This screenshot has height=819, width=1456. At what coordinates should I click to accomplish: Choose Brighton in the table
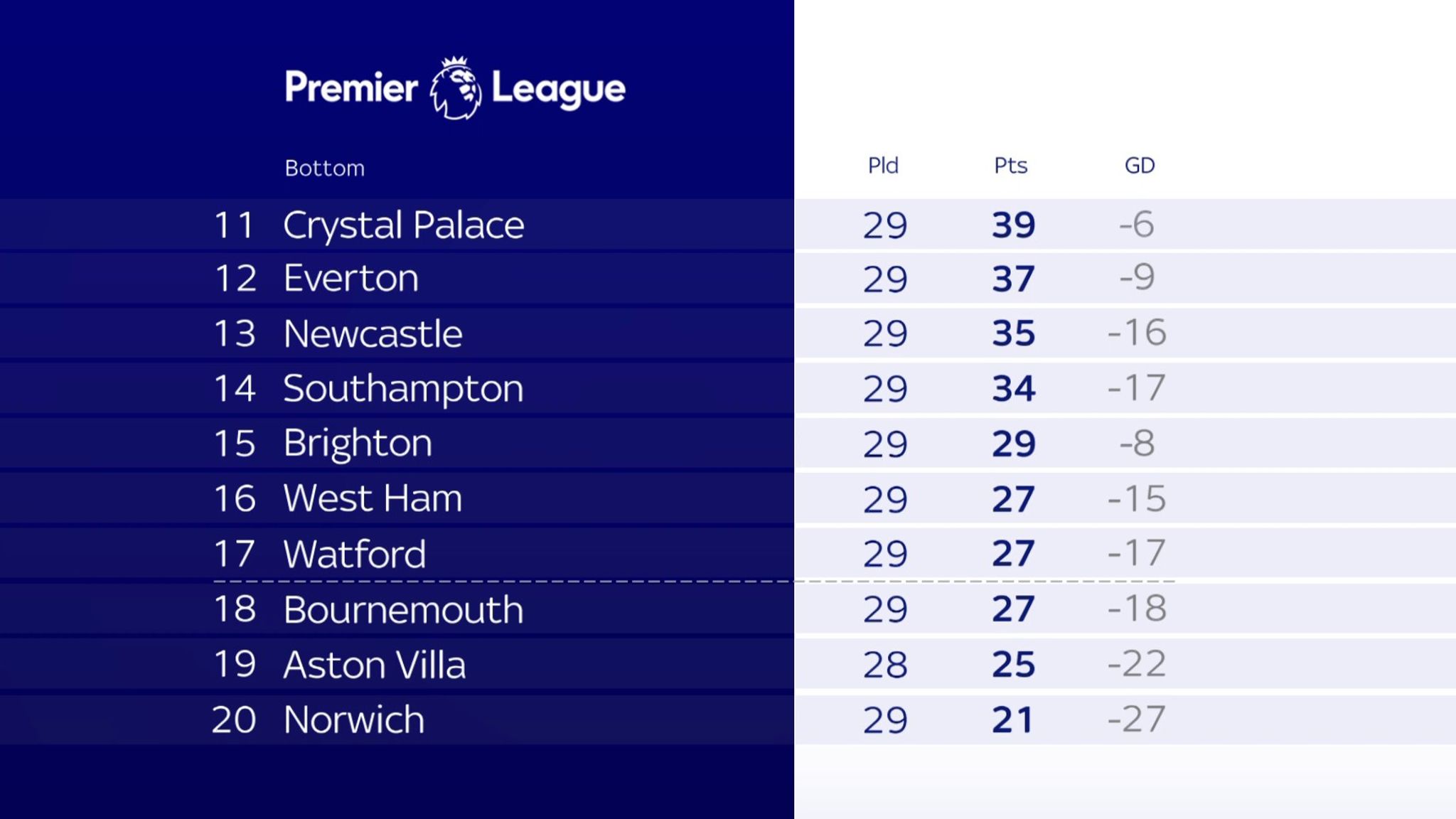point(358,444)
